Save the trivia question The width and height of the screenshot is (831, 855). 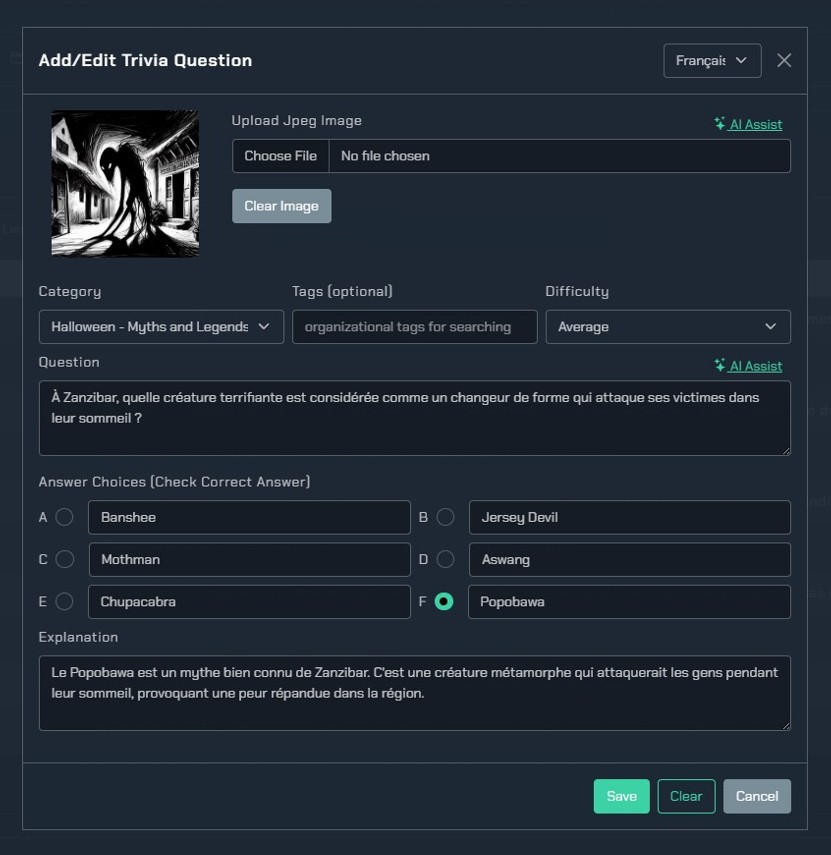(621, 796)
